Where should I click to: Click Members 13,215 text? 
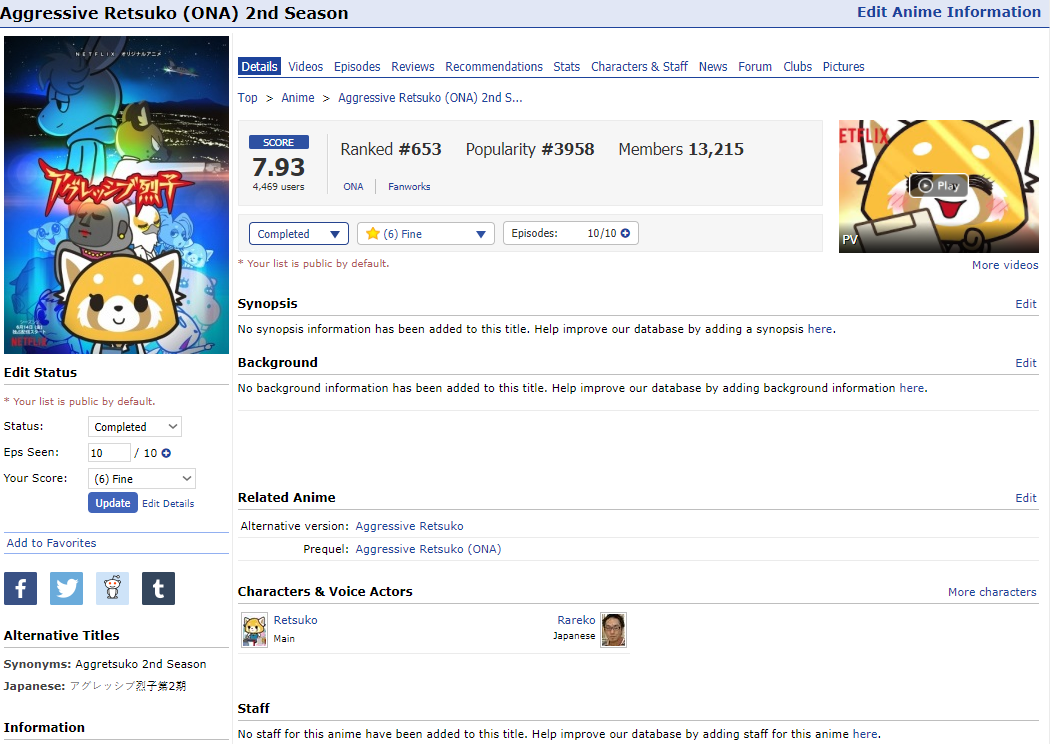[x=681, y=149]
